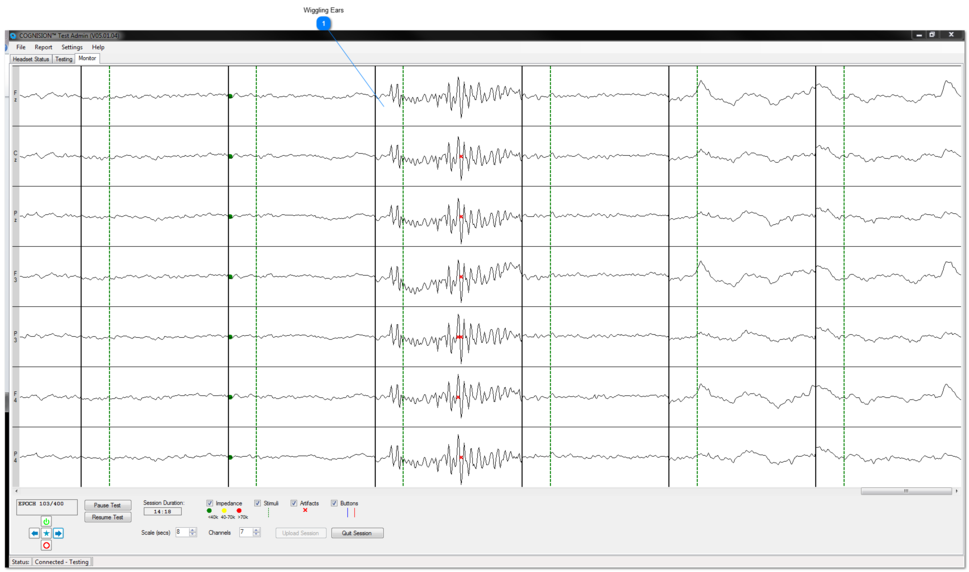This screenshot has height=572, width=969.
Task: Click the green power icon
Action: 46,522
